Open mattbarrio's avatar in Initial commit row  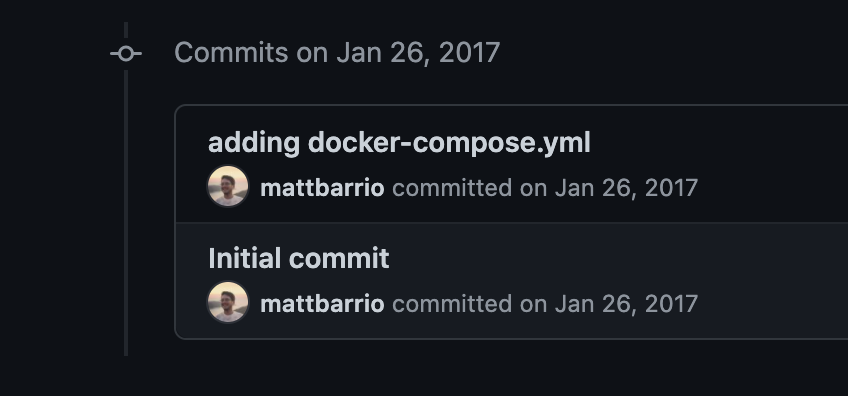(x=228, y=302)
